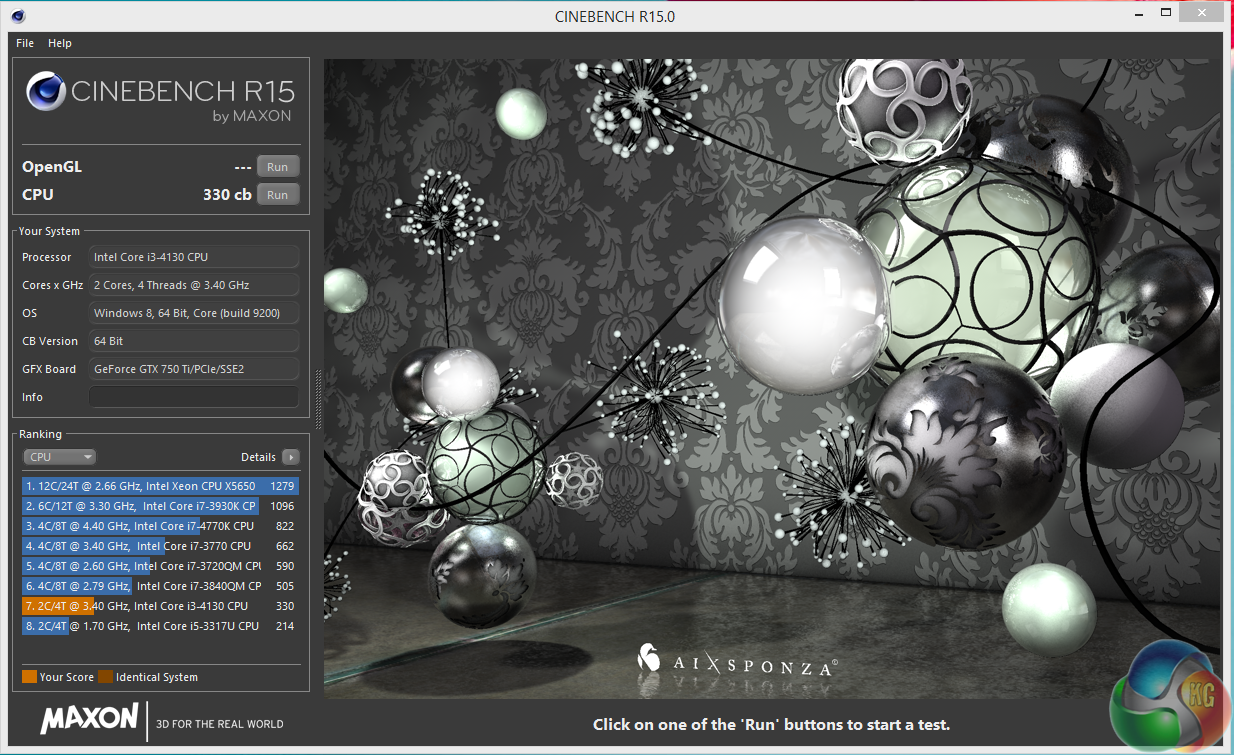This screenshot has height=755, width=1234.
Task: Select the Core i5-3317U ranking entry
Action: coord(160,626)
